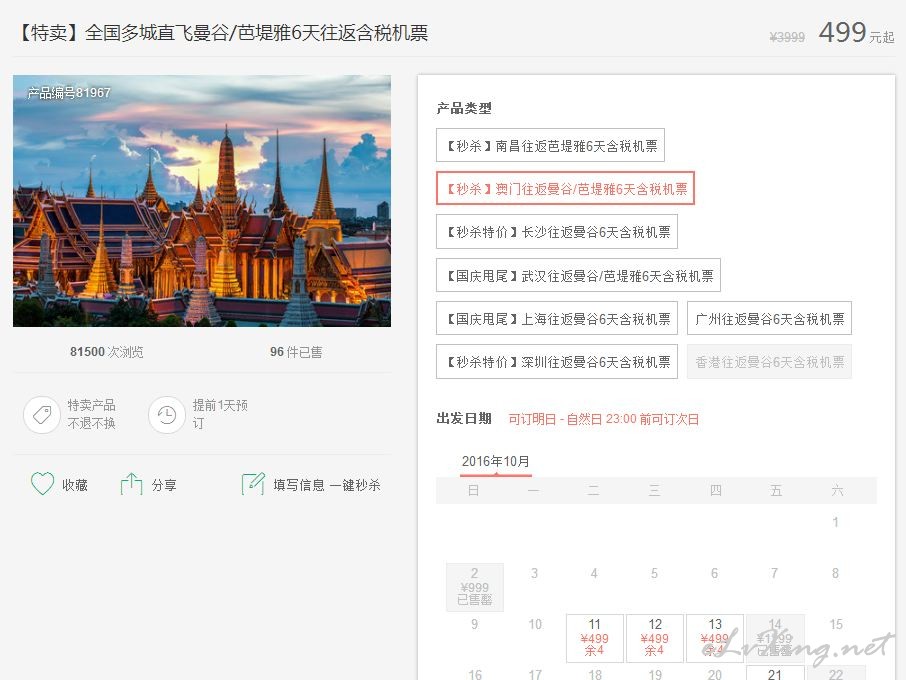Screen dimensions: 906x680
Task: Choose 长沙往返曼谷6天含税机票 option
Action: (x=557, y=232)
